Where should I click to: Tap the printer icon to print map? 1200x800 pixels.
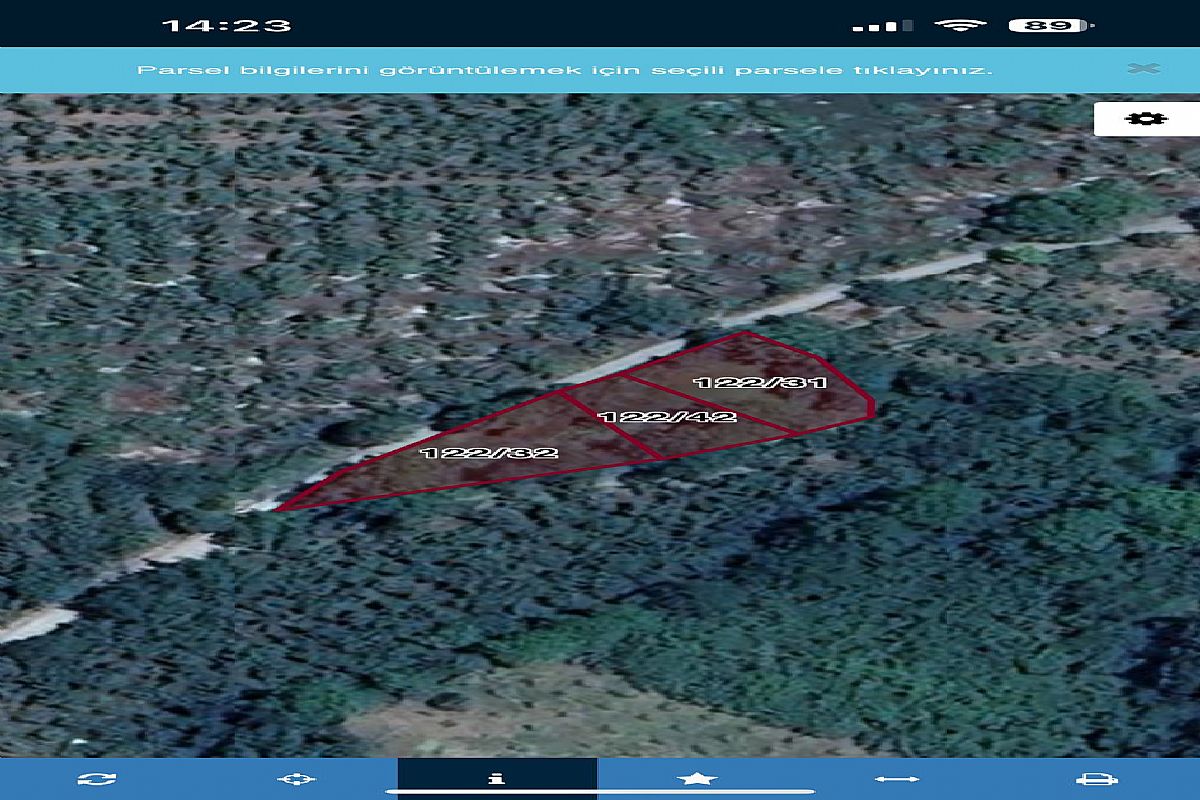1096,779
